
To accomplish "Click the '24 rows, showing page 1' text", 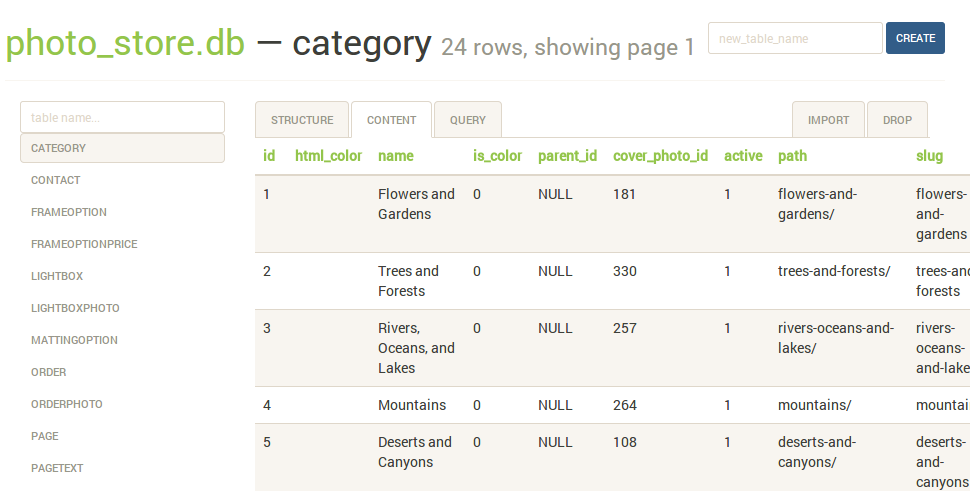I will point(568,48).
